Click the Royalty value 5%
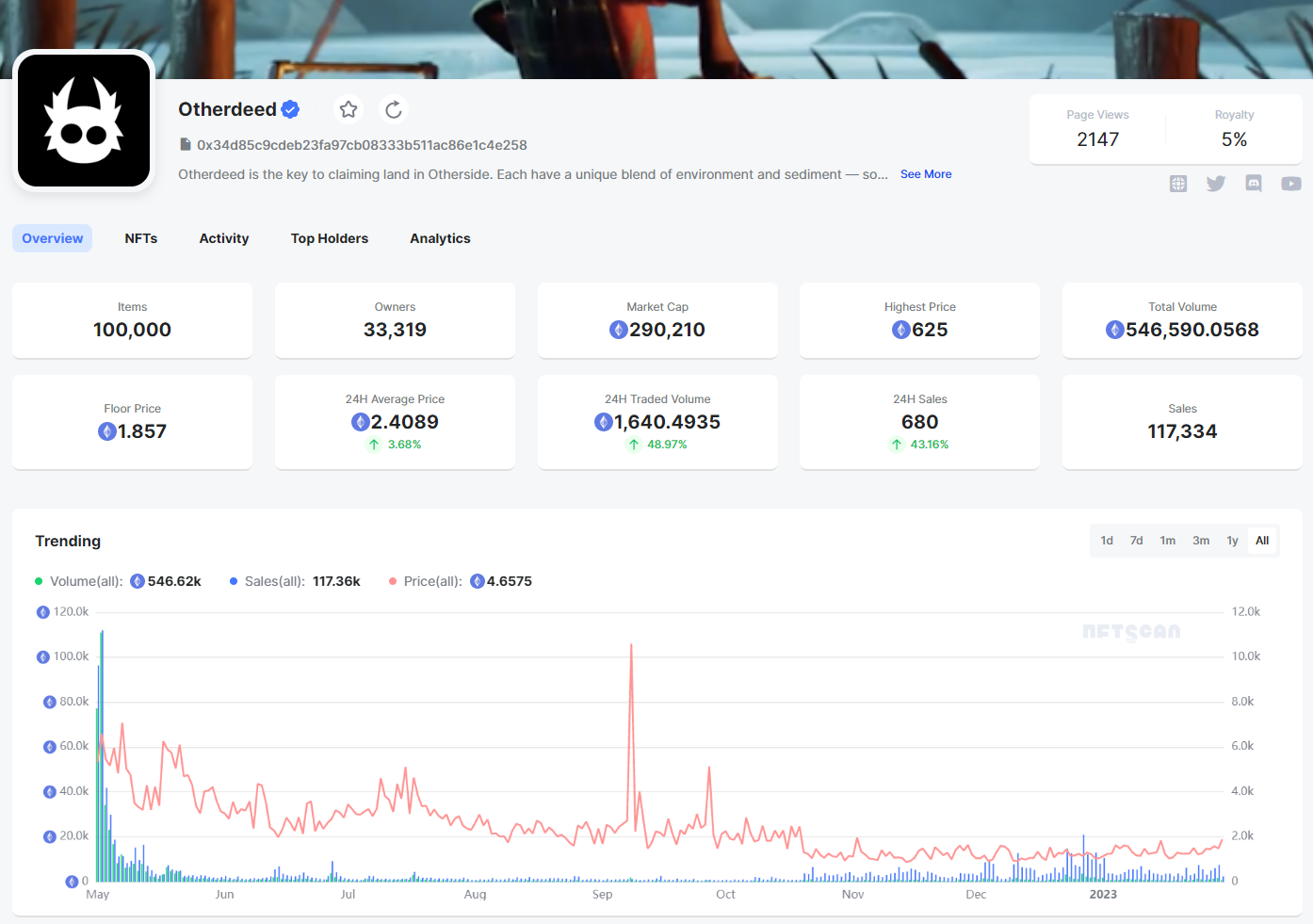The image size is (1313, 924). (1234, 139)
